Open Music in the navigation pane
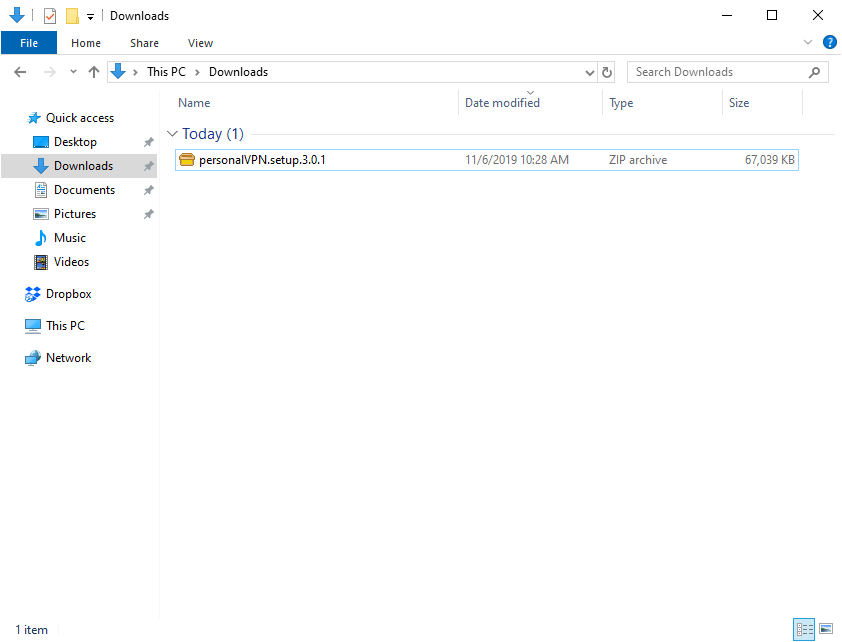Viewport: 842px width, 642px height. [x=70, y=238]
